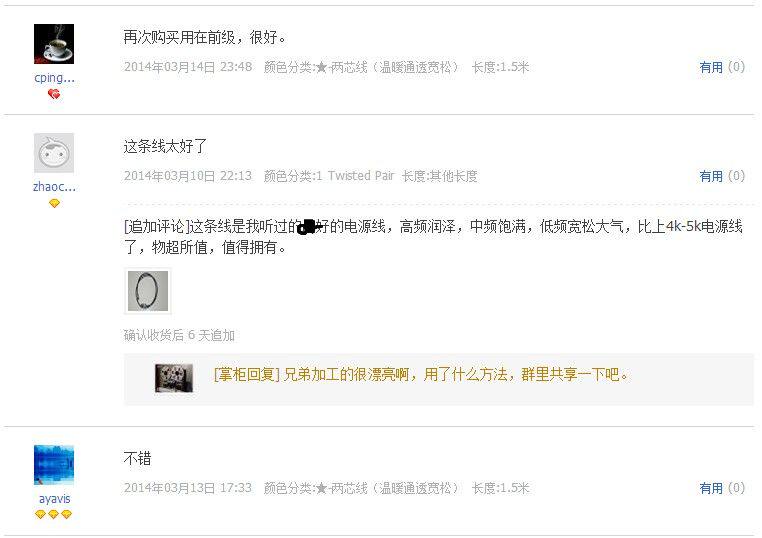The width and height of the screenshot is (762, 538).
Task: Open username link zhaoc...
Action: (54, 187)
